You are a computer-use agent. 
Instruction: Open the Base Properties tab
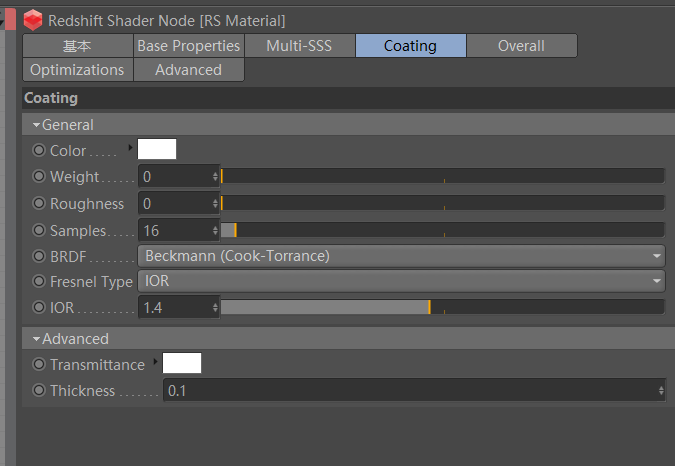point(189,46)
